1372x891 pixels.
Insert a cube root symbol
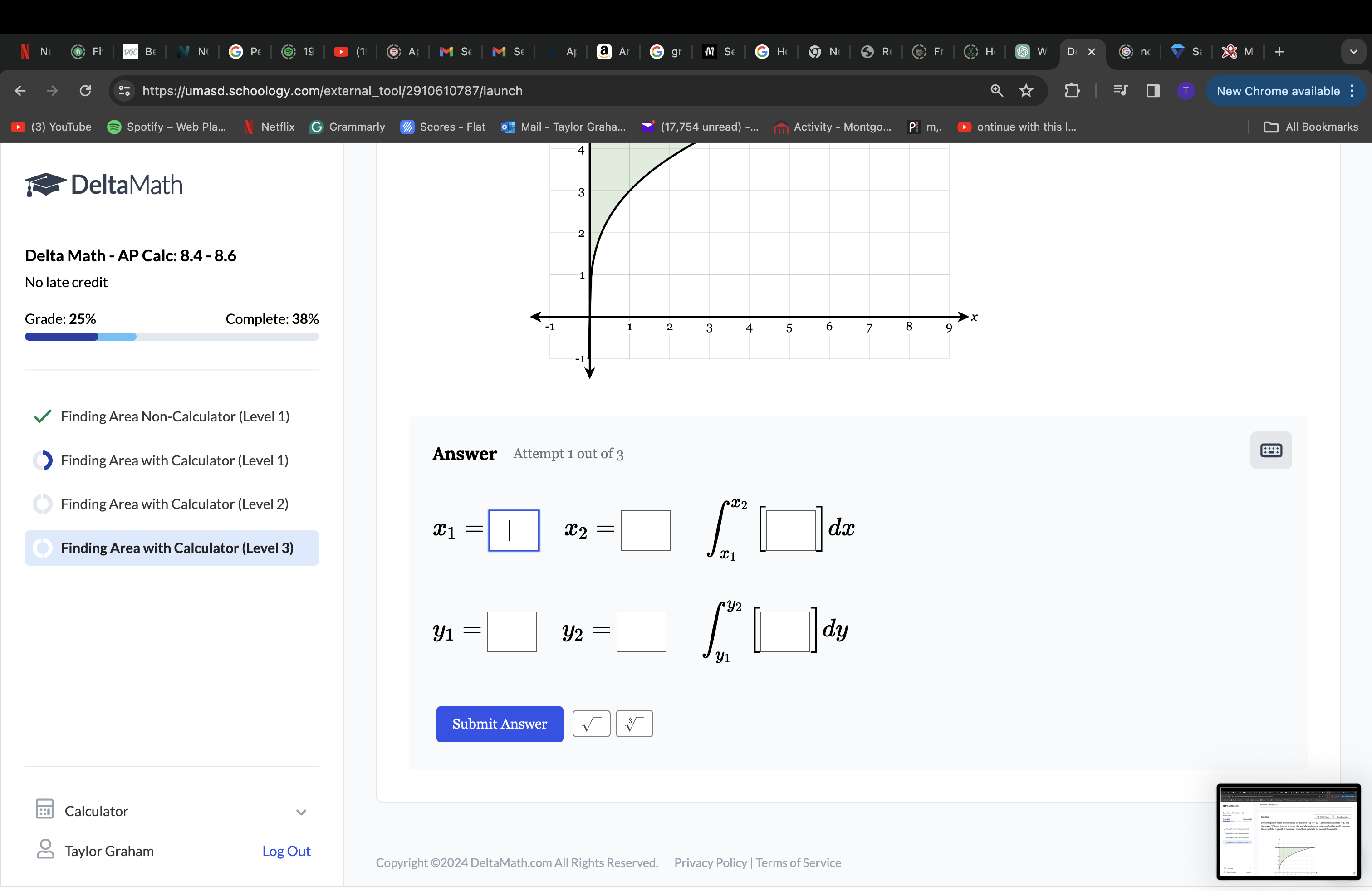point(634,724)
